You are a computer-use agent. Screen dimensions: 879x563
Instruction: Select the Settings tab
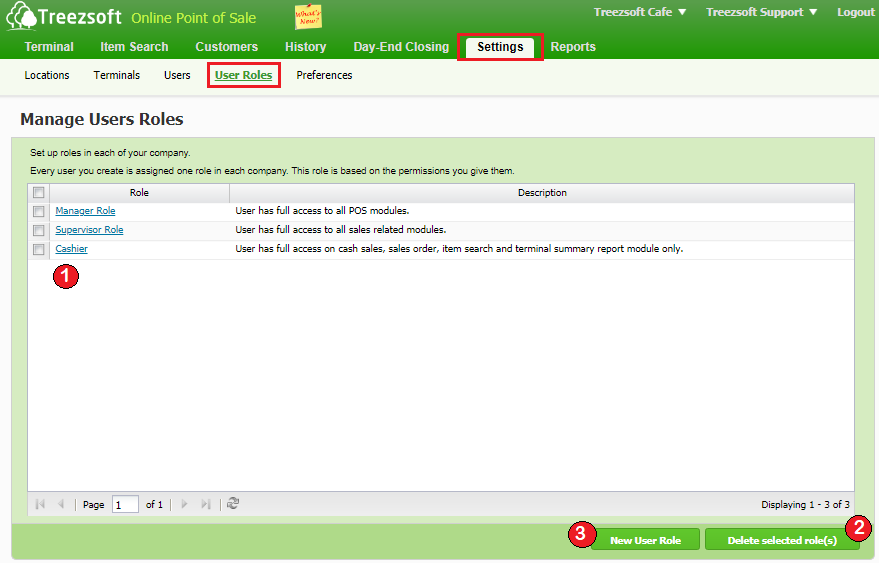point(500,47)
